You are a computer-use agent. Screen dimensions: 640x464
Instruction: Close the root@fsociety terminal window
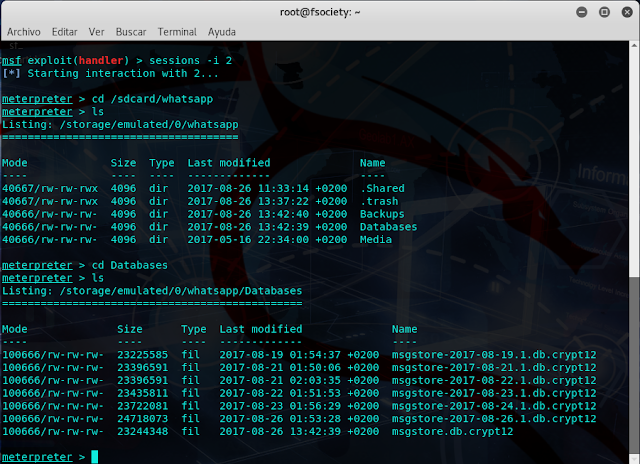pos(625,11)
